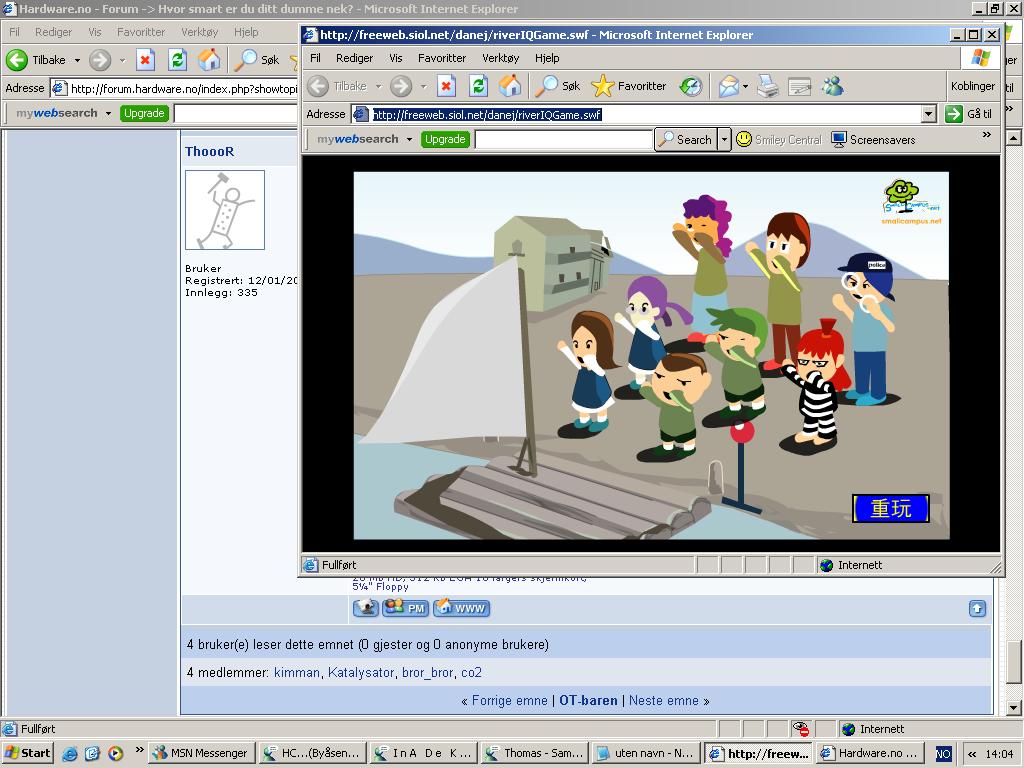Expand mywebsearch toolbar overflow chevron

point(987,135)
